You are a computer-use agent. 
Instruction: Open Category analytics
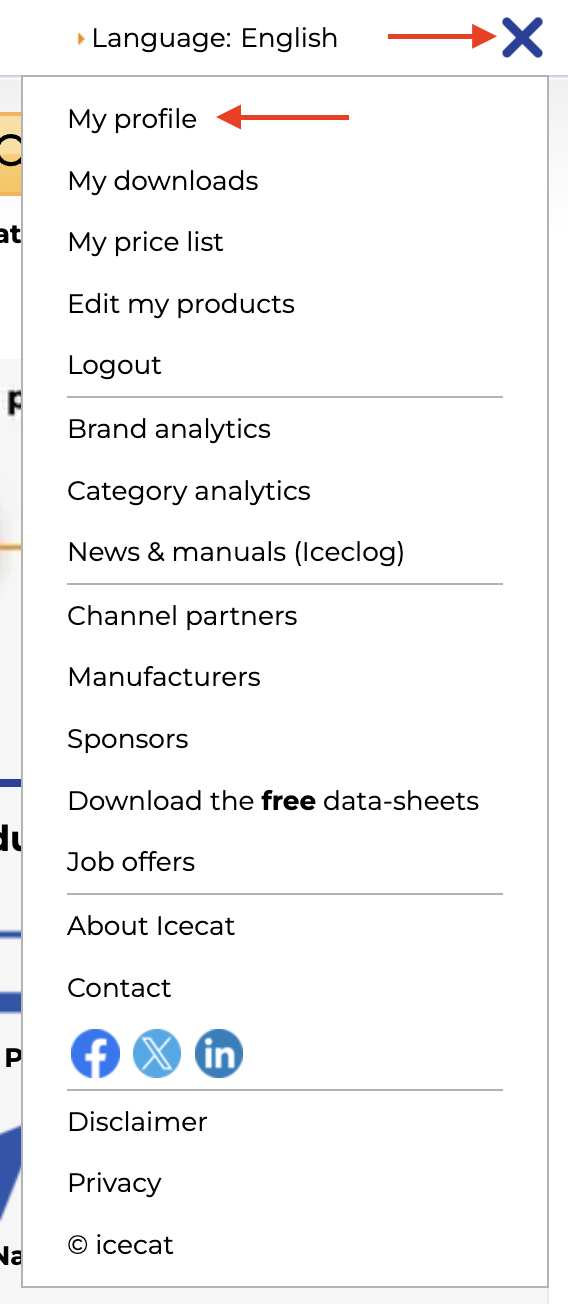coord(189,491)
